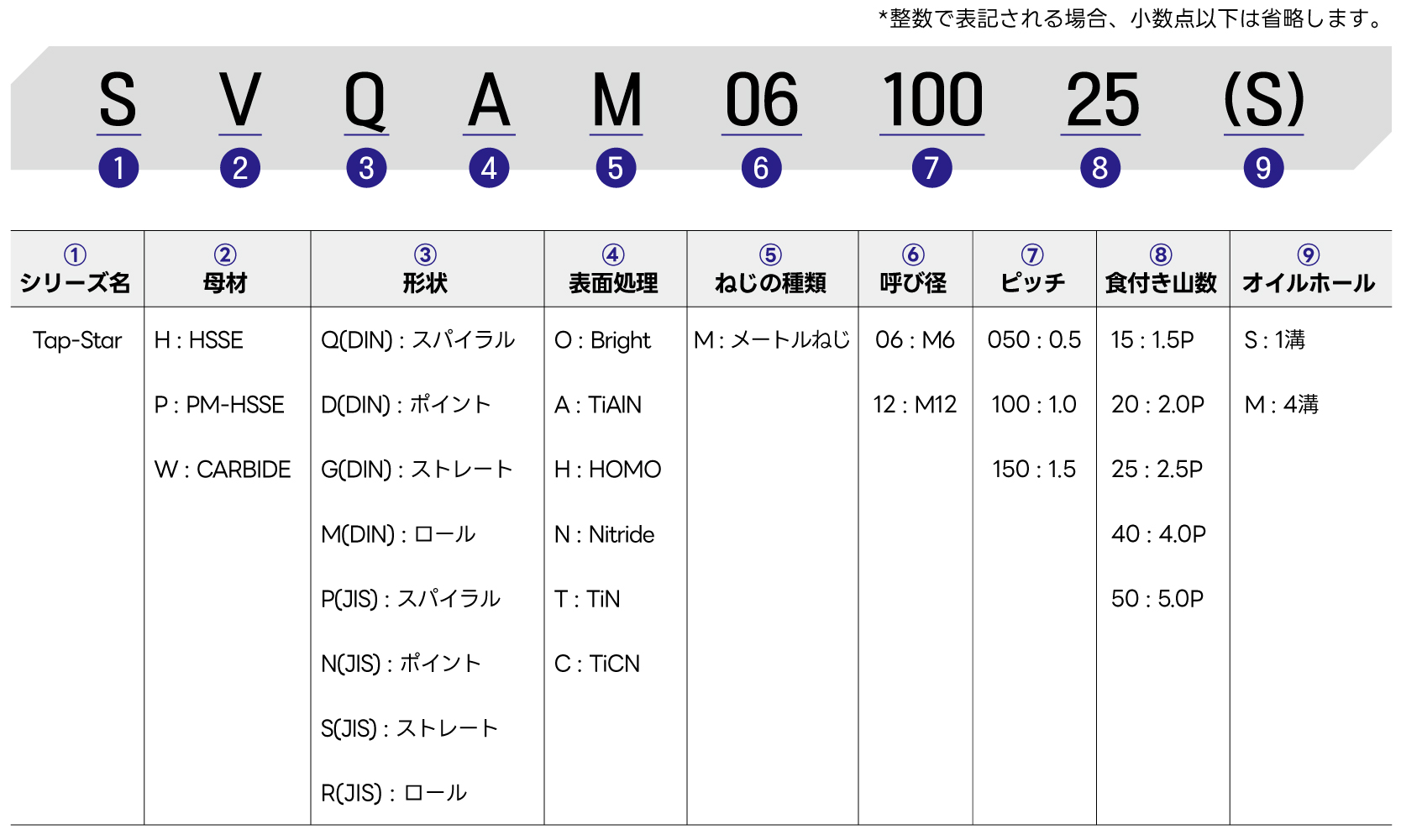The width and height of the screenshot is (1401, 840).
Task: Select the 150 : 1.5 pitch entry
Action: click(1034, 470)
